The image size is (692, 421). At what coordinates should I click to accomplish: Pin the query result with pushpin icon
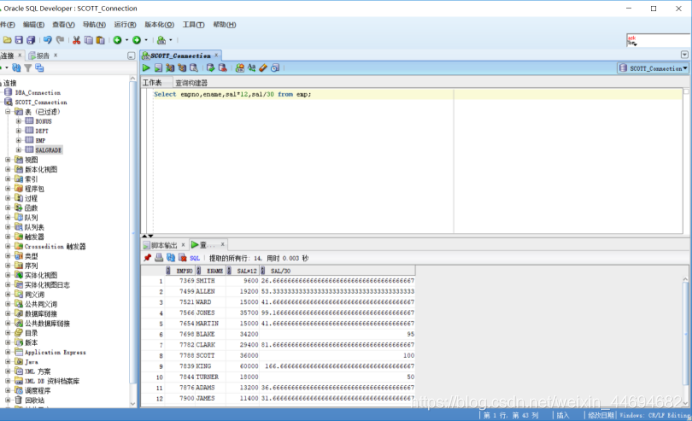tap(147, 258)
